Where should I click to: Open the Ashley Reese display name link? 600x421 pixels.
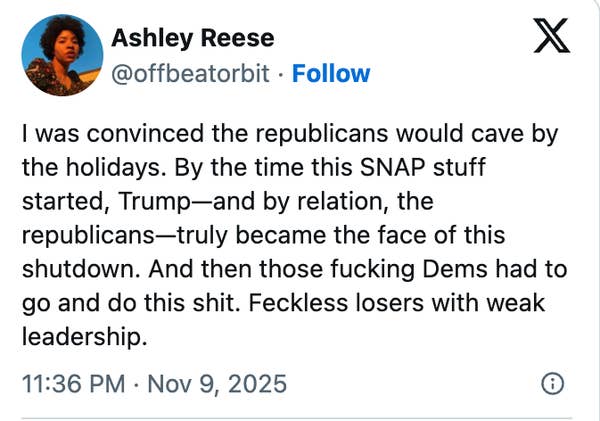click(192, 39)
